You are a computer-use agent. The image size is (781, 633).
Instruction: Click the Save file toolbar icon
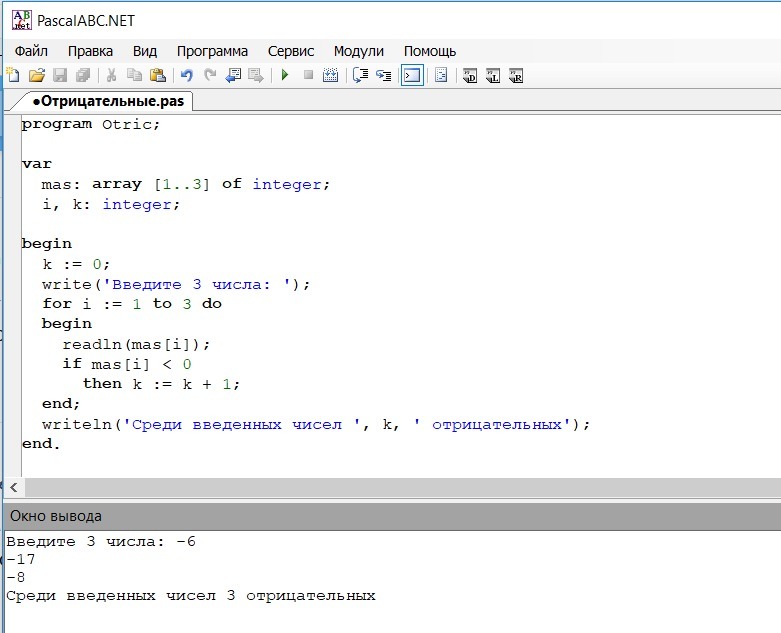[60, 76]
